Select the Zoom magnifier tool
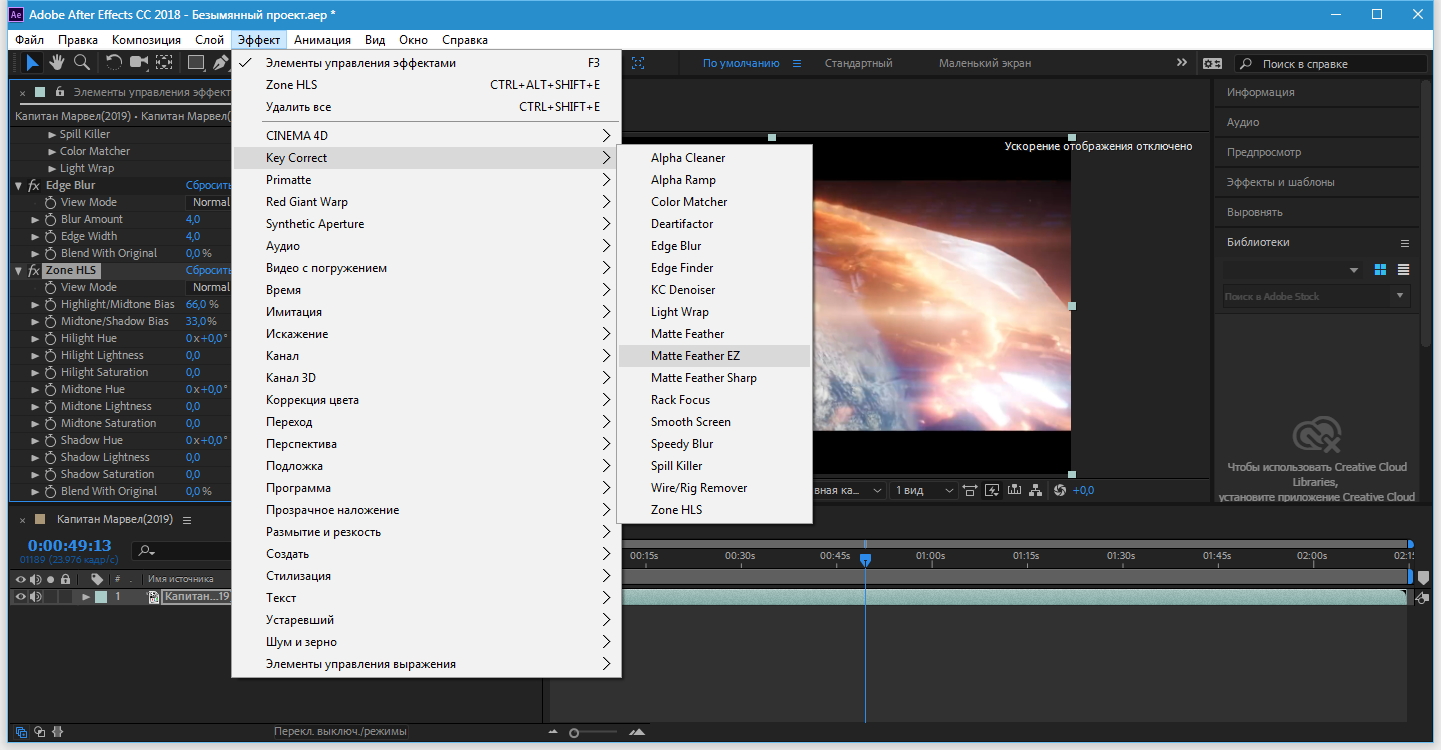 click(82, 63)
